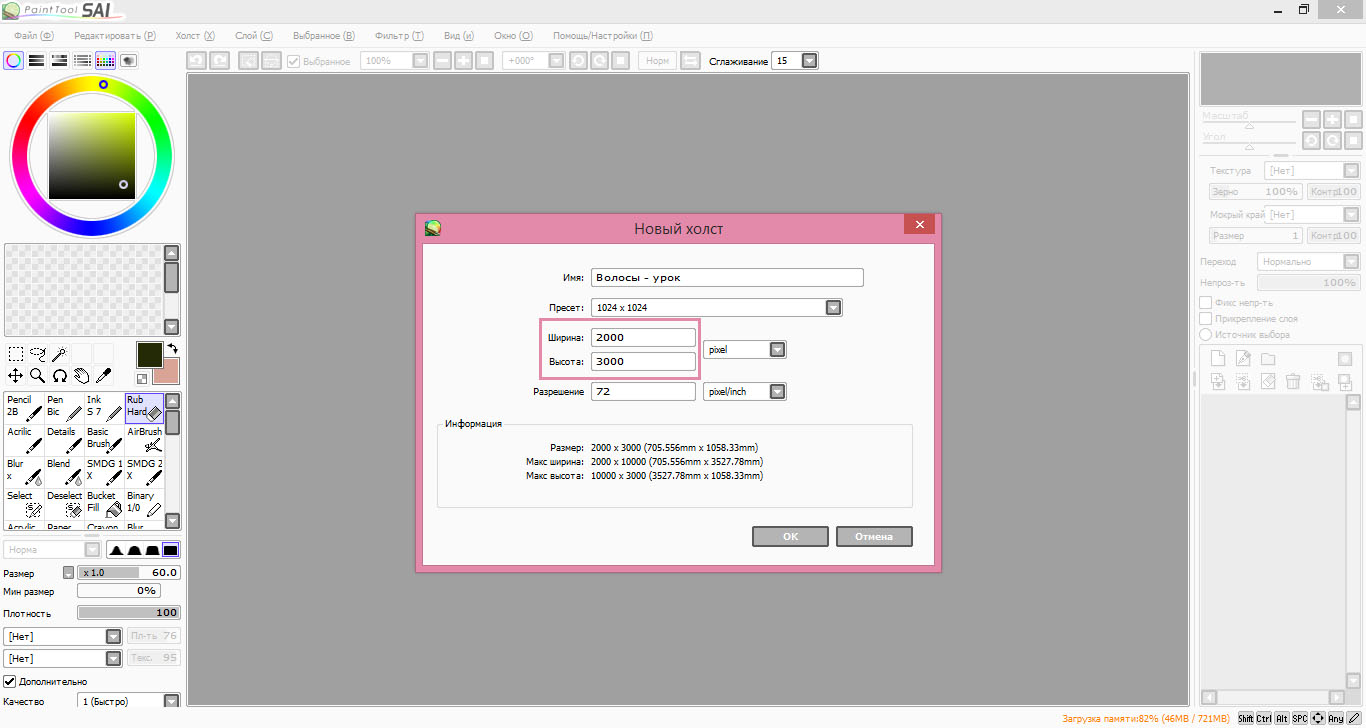The width and height of the screenshot is (1366, 728).
Task: Expand the pixel units dropdown for size
Action: (x=777, y=350)
